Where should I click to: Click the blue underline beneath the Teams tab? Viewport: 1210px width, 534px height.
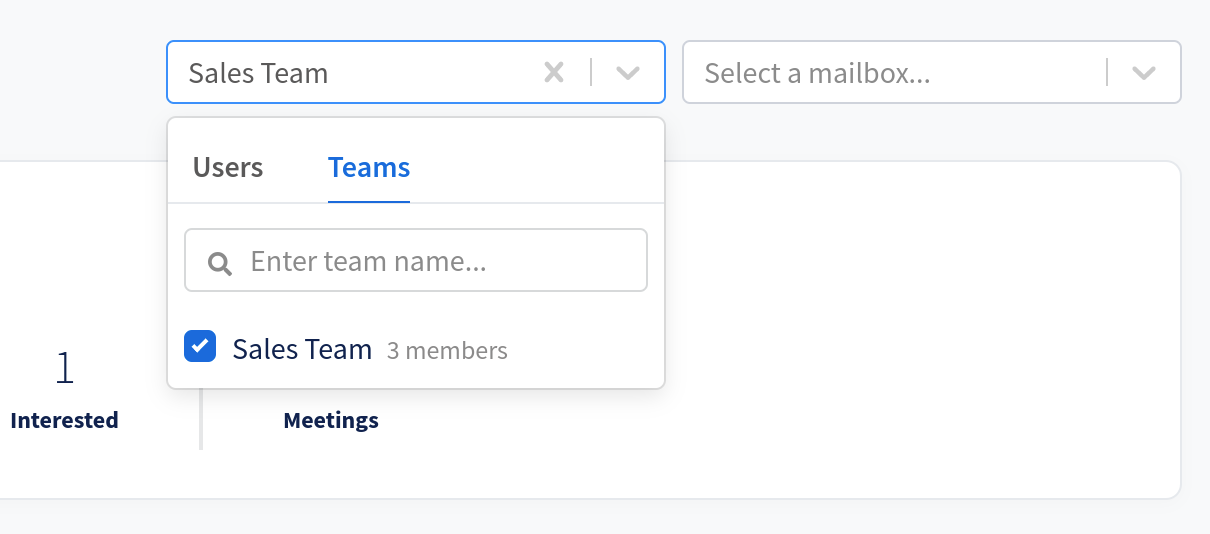[369, 202]
